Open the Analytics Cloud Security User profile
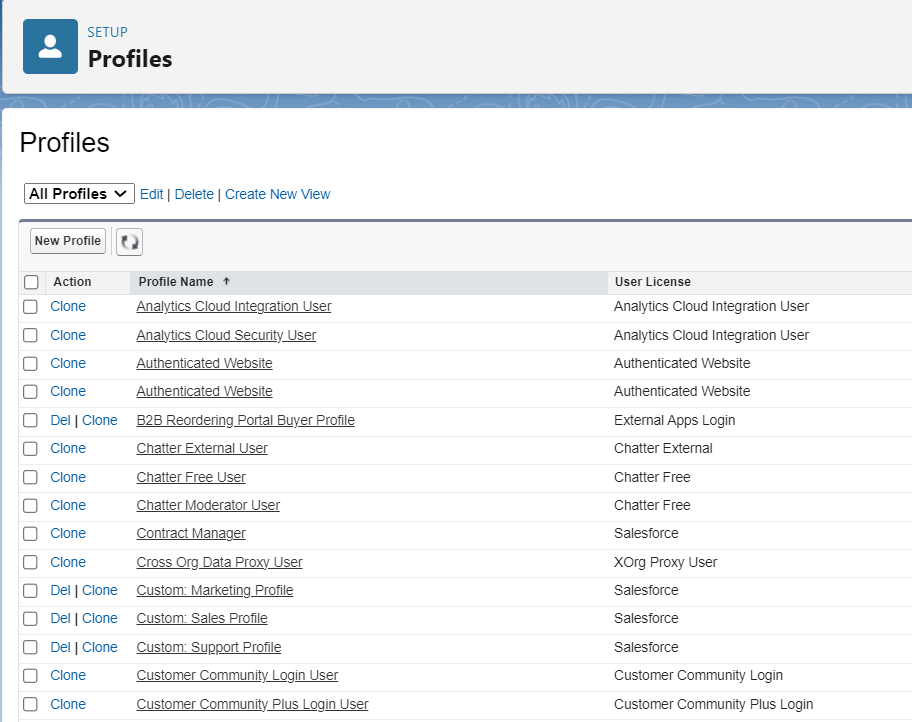This screenshot has width=912, height=722. [226, 335]
